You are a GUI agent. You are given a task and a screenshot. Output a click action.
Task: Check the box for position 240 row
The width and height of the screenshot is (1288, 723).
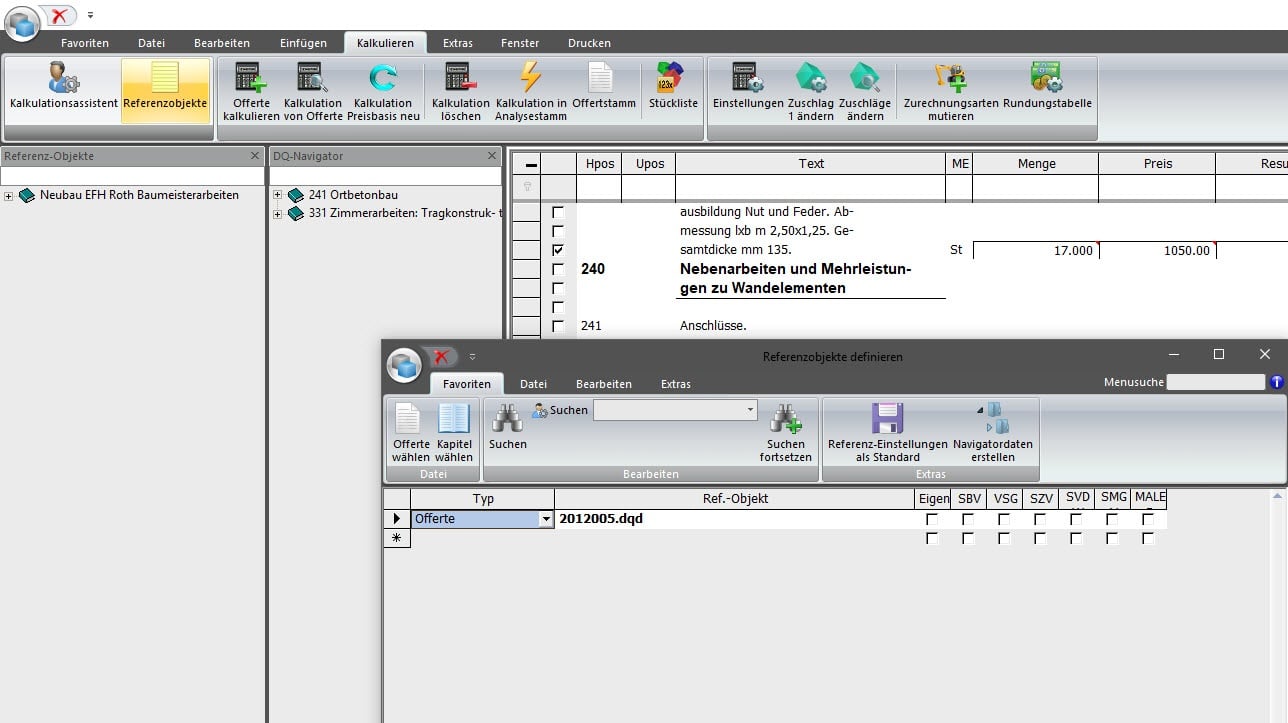coord(558,269)
